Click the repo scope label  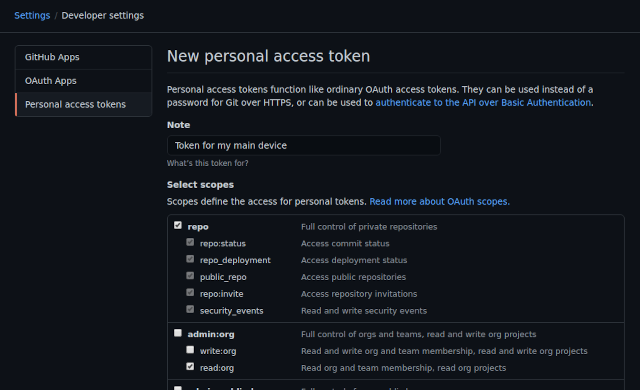point(198,227)
